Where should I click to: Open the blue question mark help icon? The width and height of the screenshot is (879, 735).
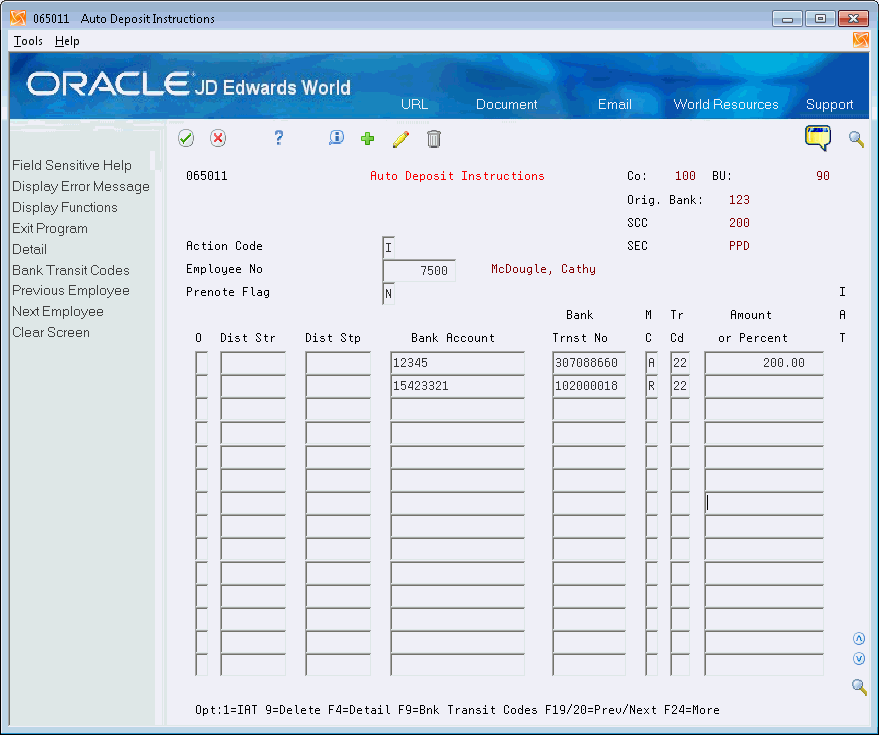[x=279, y=138]
